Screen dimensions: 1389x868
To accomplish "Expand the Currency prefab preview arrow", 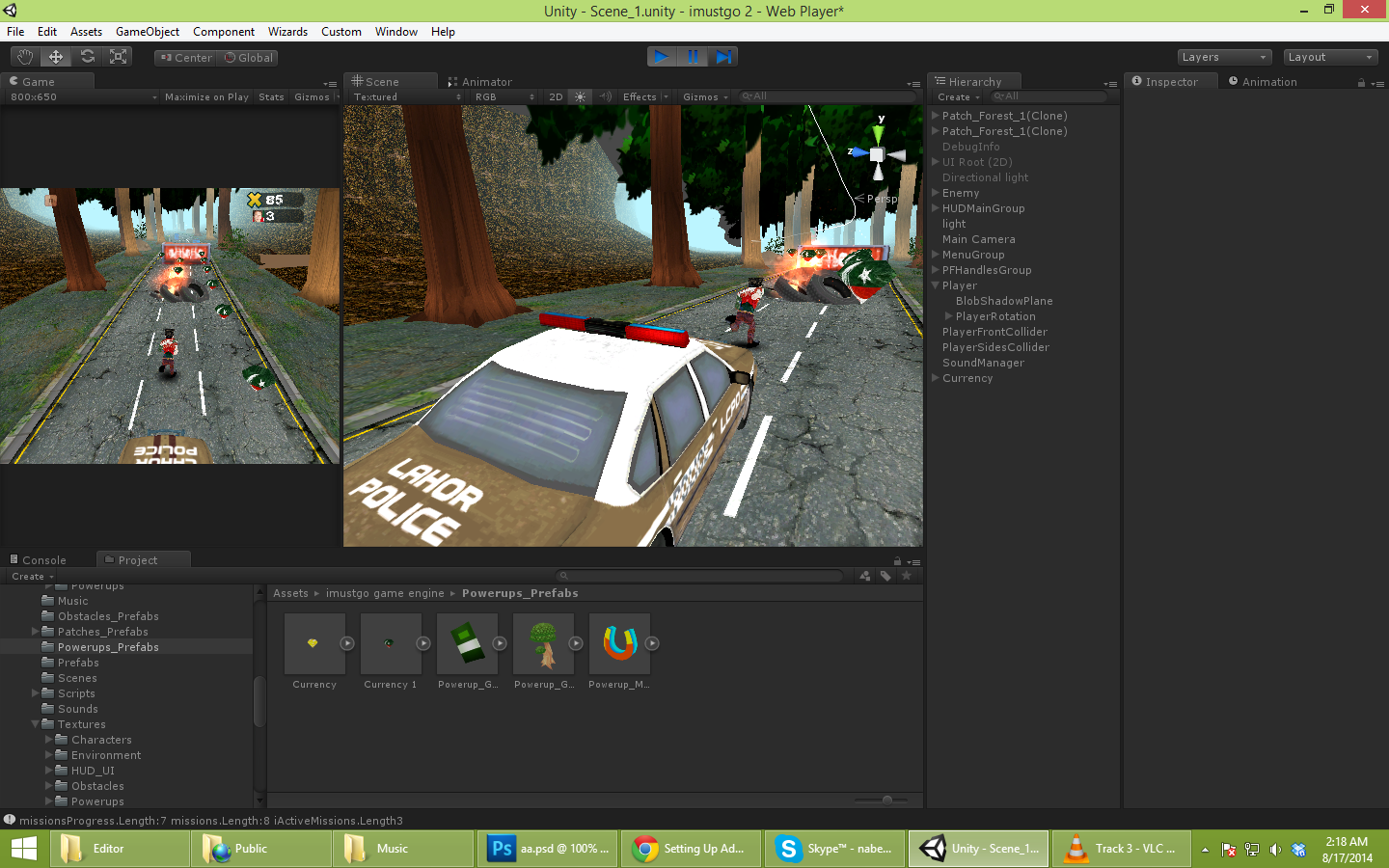I will [347, 643].
